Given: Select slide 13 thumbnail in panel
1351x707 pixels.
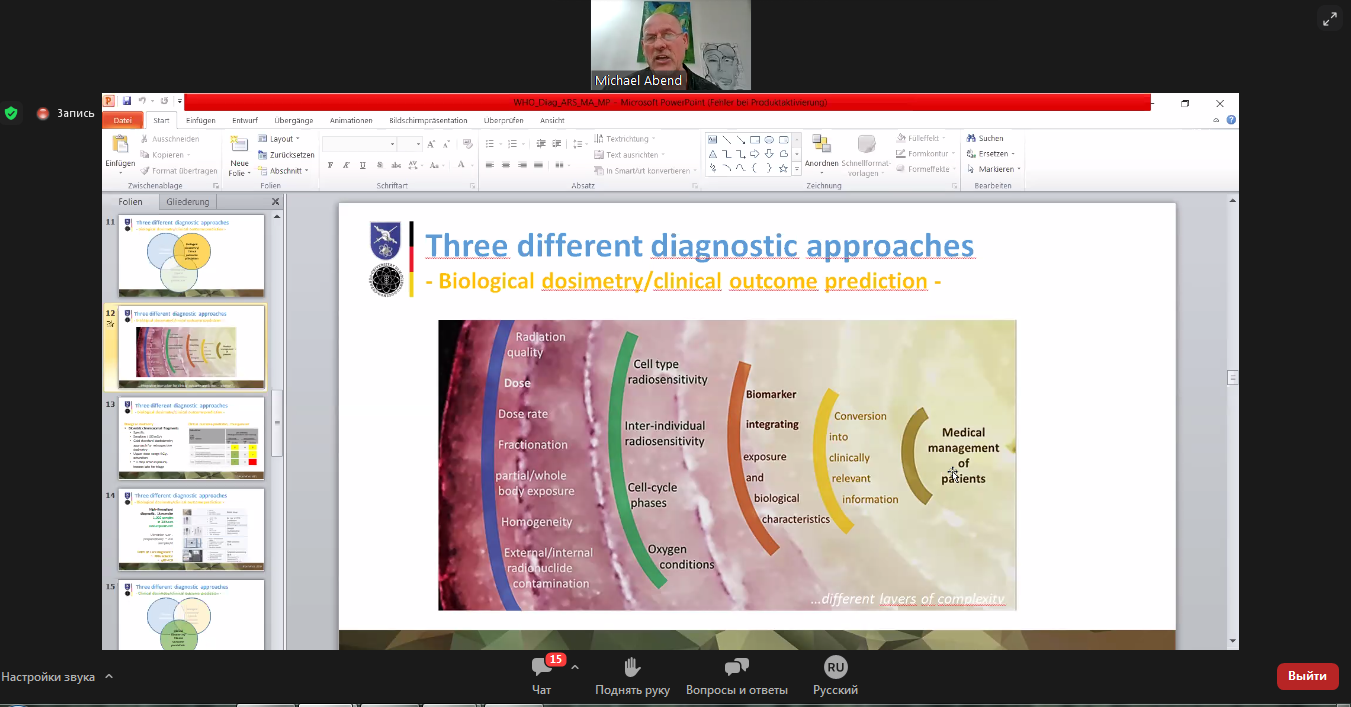Looking at the screenshot, I should coord(192,438).
